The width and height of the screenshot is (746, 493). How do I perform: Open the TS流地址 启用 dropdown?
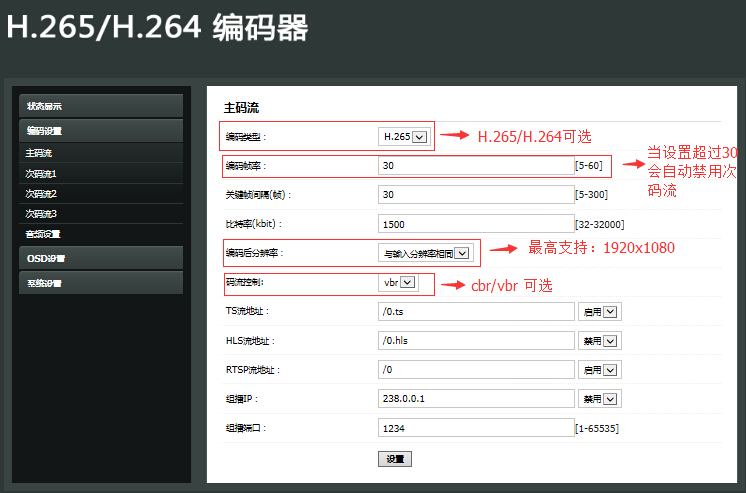(x=599, y=312)
